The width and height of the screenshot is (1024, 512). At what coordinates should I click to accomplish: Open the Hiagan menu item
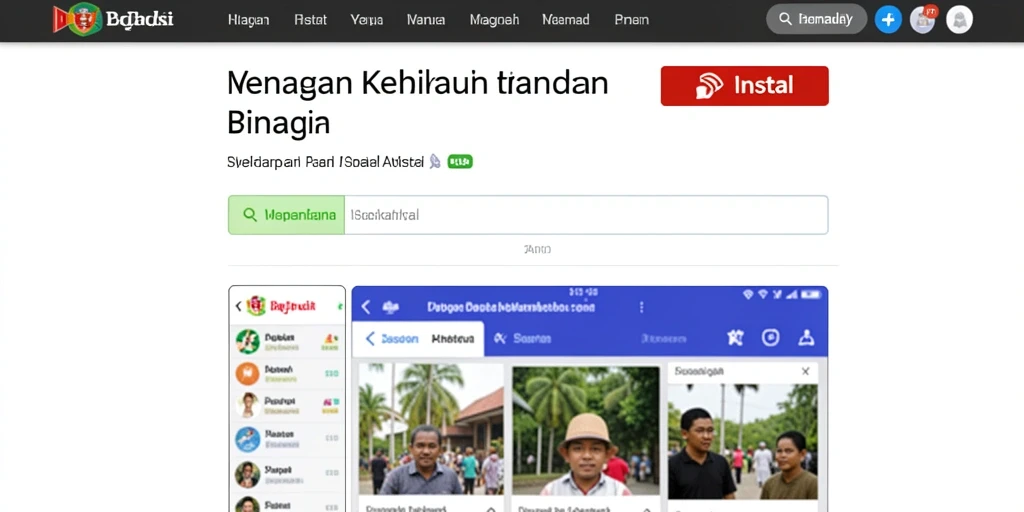pos(248,20)
